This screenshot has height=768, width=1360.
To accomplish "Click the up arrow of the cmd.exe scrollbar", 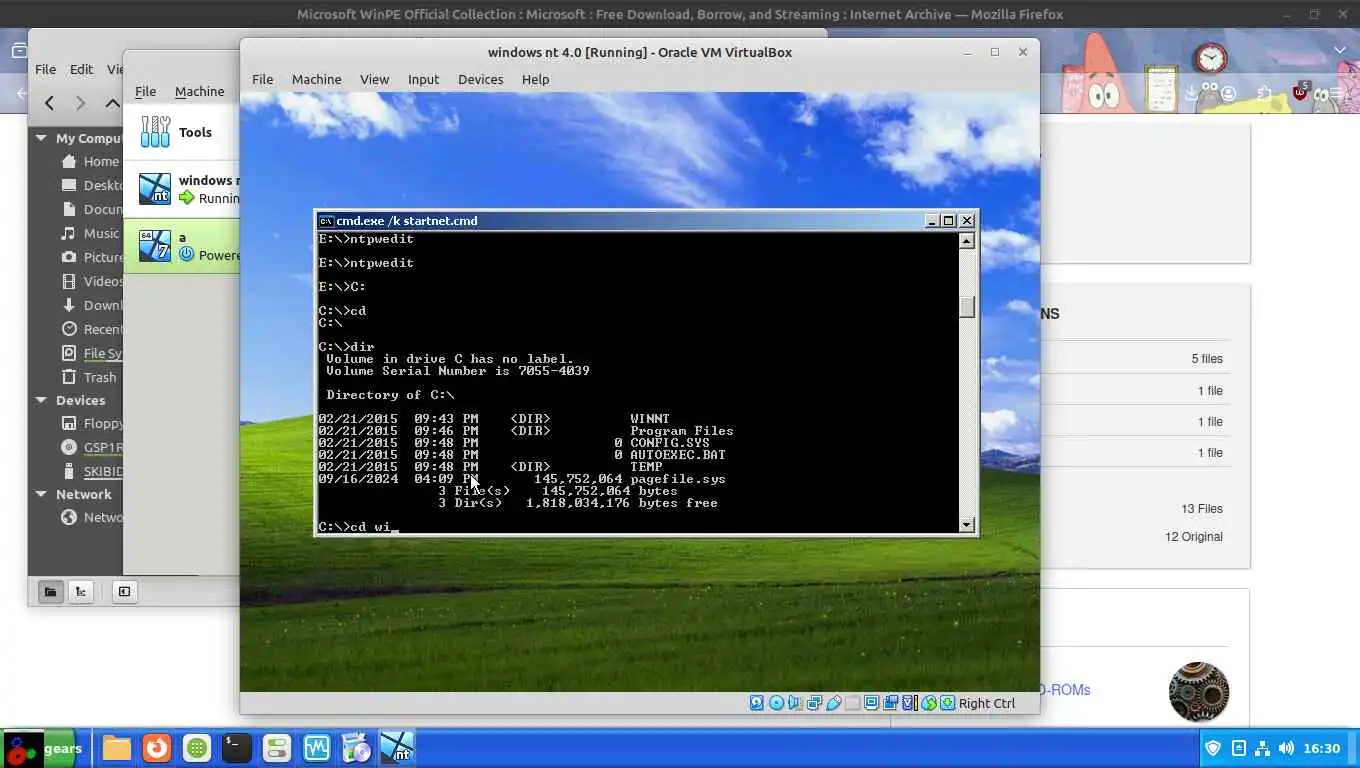I will click(x=966, y=240).
